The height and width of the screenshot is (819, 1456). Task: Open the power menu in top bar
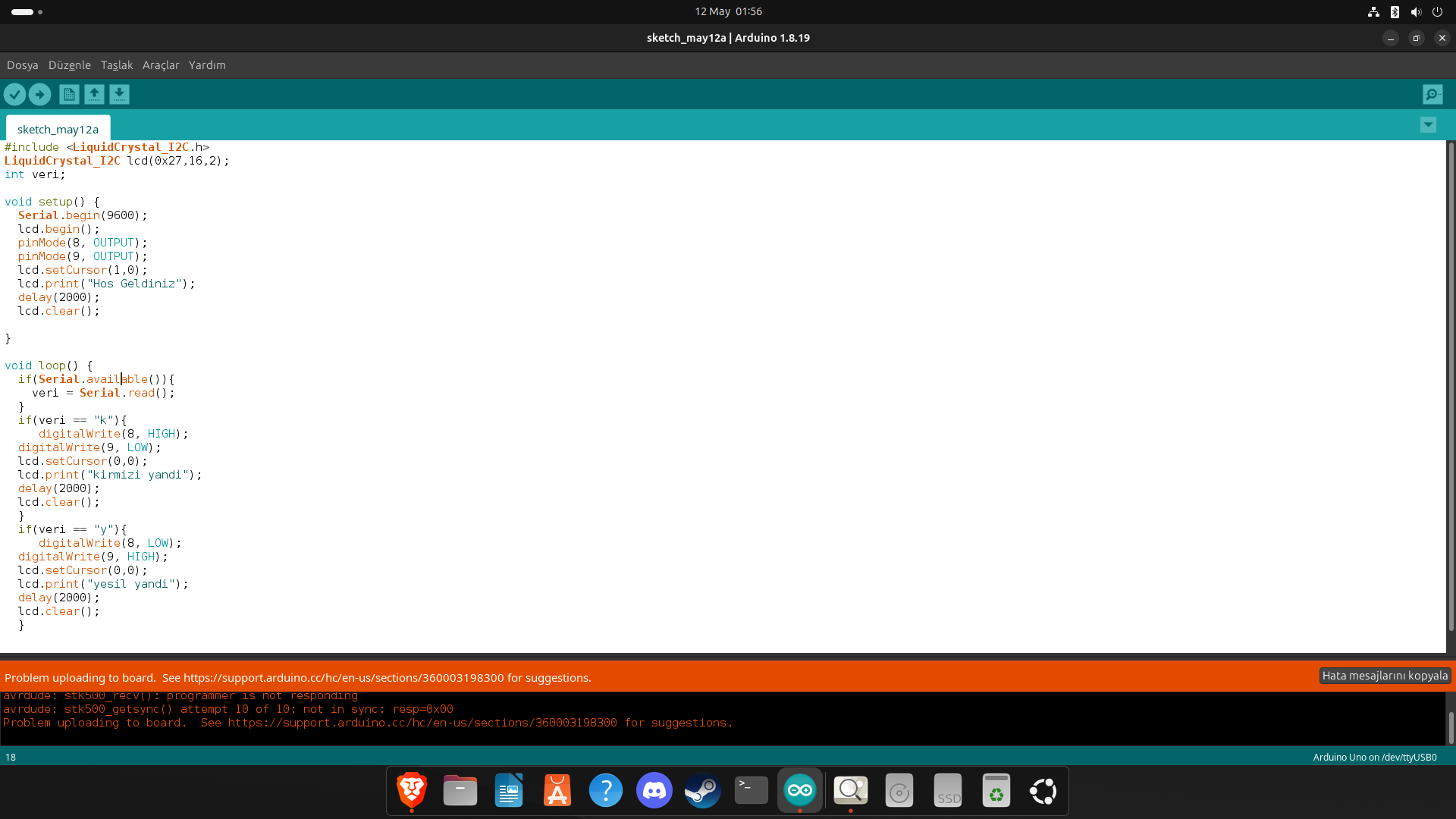pos(1437,12)
